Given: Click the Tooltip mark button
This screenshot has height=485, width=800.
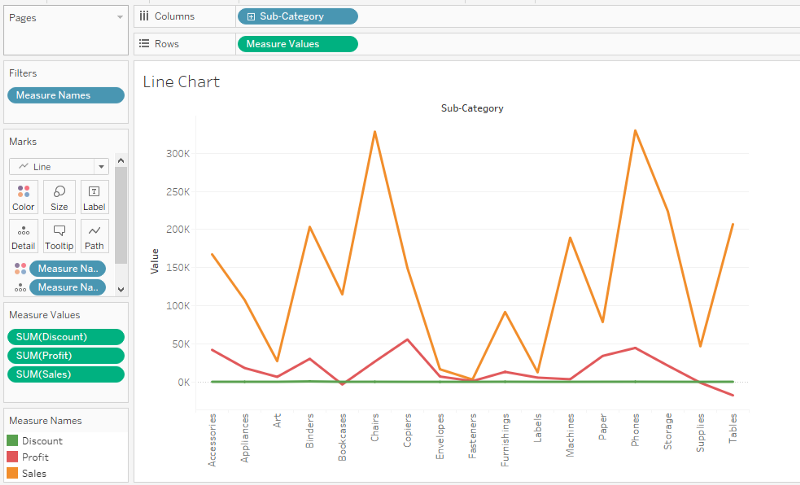Looking at the screenshot, I should coord(59,236).
